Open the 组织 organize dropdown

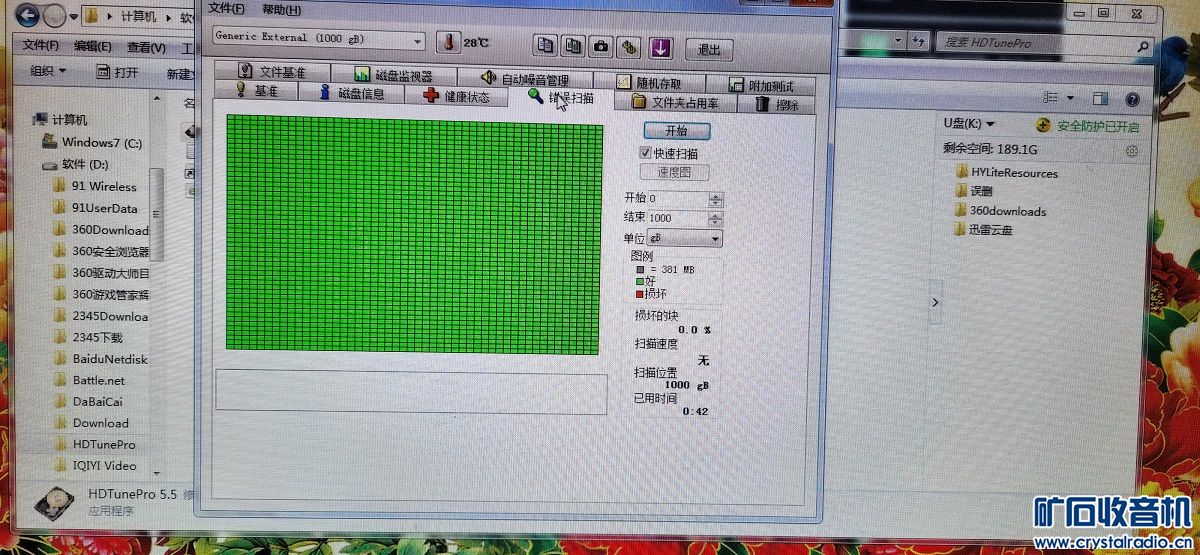point(49,71)
